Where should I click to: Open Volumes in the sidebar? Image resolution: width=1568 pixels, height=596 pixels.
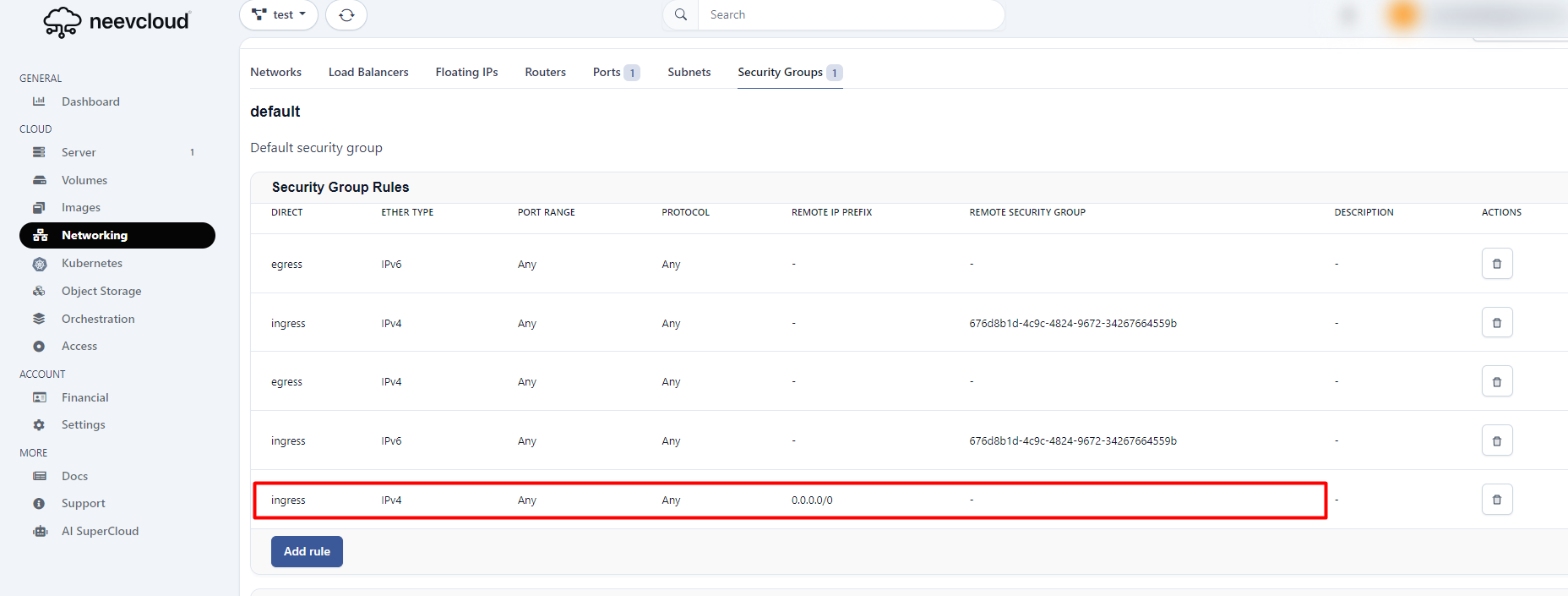click(84, 180)
